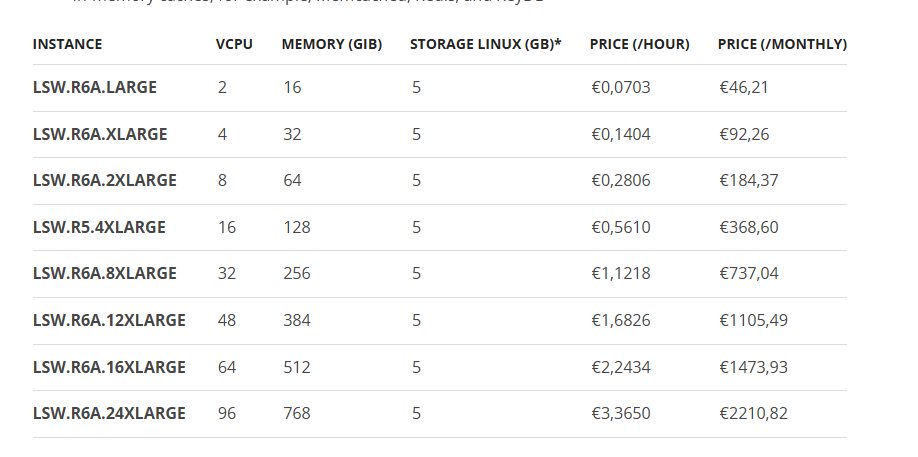Image resolution: width=918 pixels, height=457 pixels.
Task: Click the LSW.R6A.LARGE instance name
Action: tap(95, 87)
